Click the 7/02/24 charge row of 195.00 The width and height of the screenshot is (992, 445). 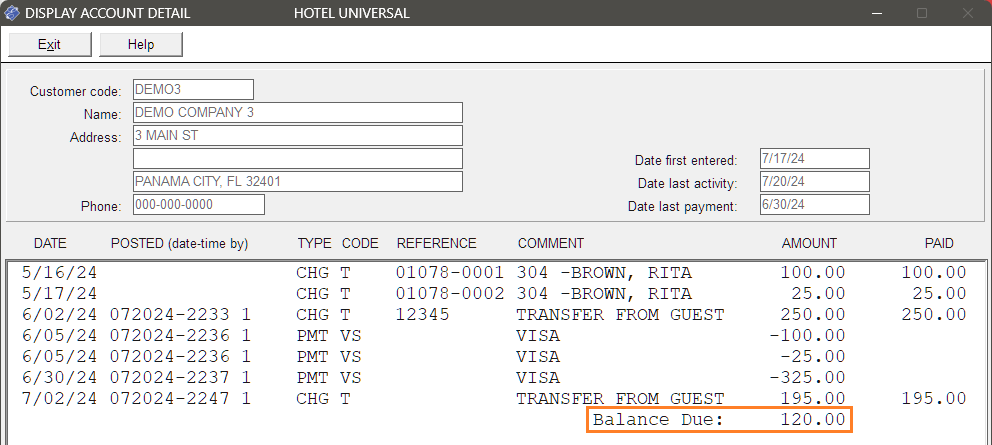494,399
